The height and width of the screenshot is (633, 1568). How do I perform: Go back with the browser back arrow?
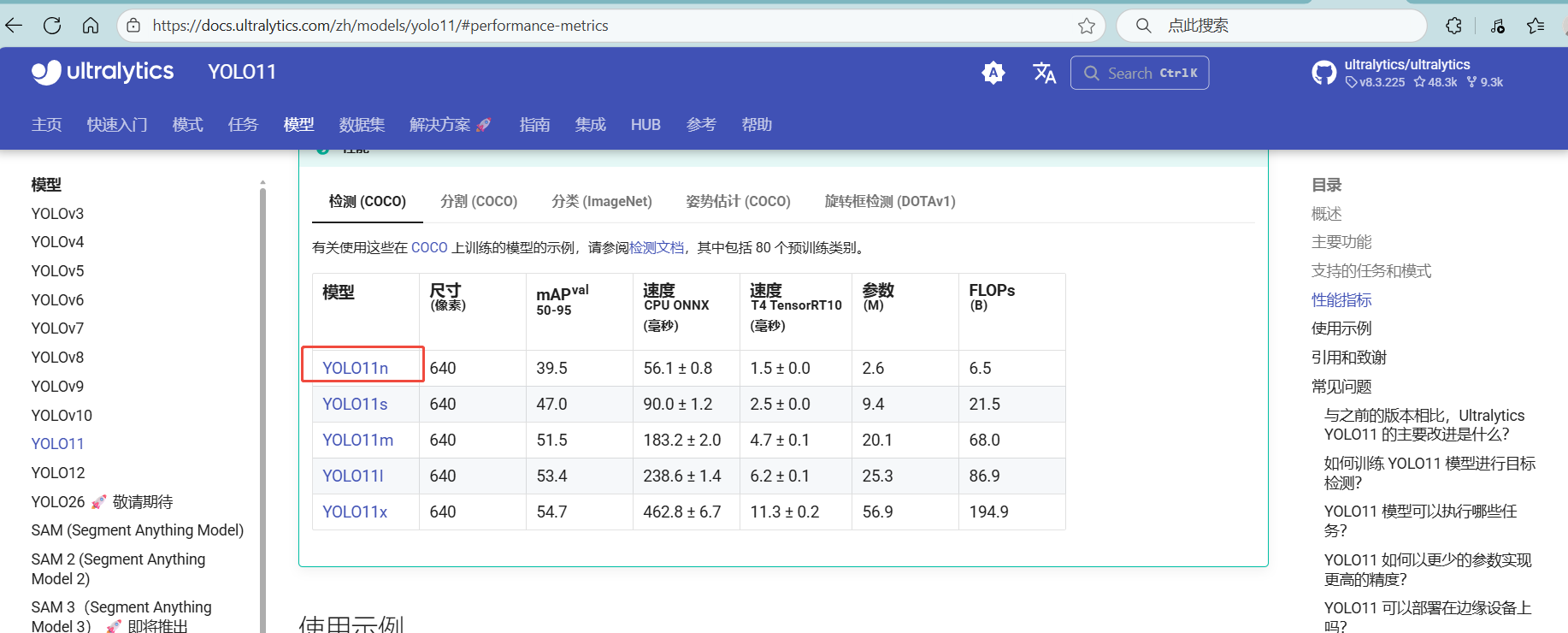point(14,26)
